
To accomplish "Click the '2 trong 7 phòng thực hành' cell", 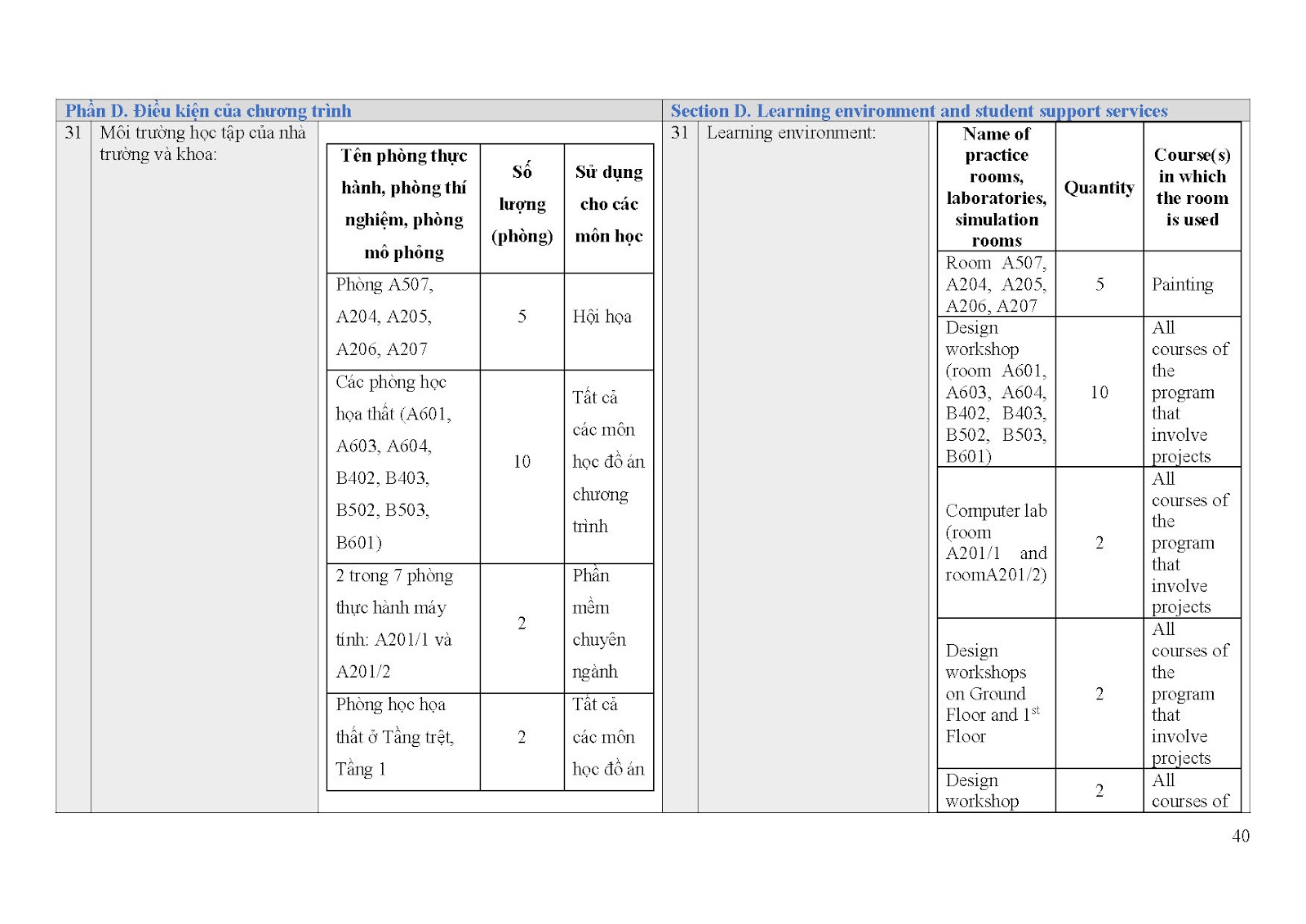I will pos(393,624).
